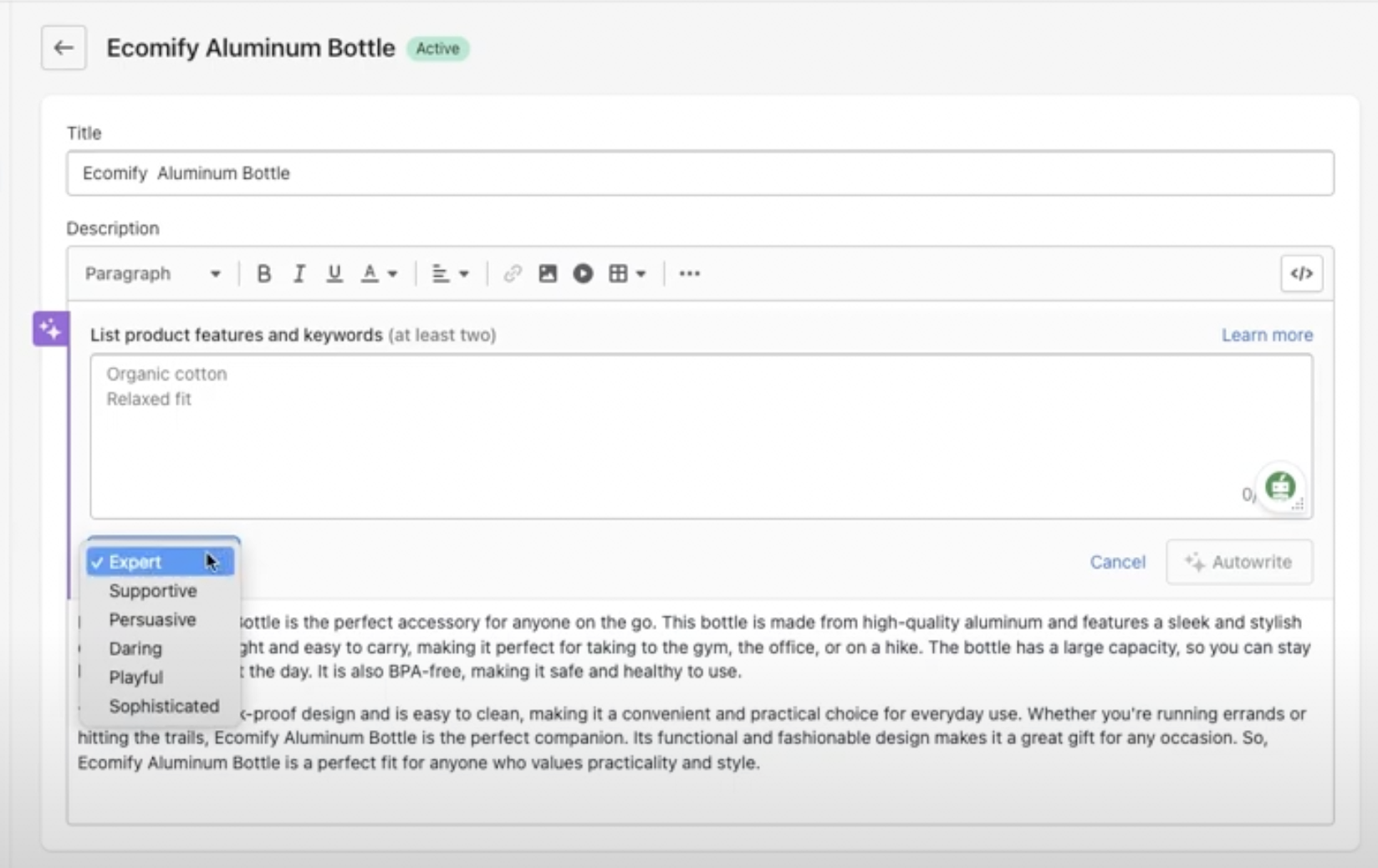Viewport: 1378px width, 868px height.
Task: Open the Learn more link
Action: click(x=1267, y=335)
